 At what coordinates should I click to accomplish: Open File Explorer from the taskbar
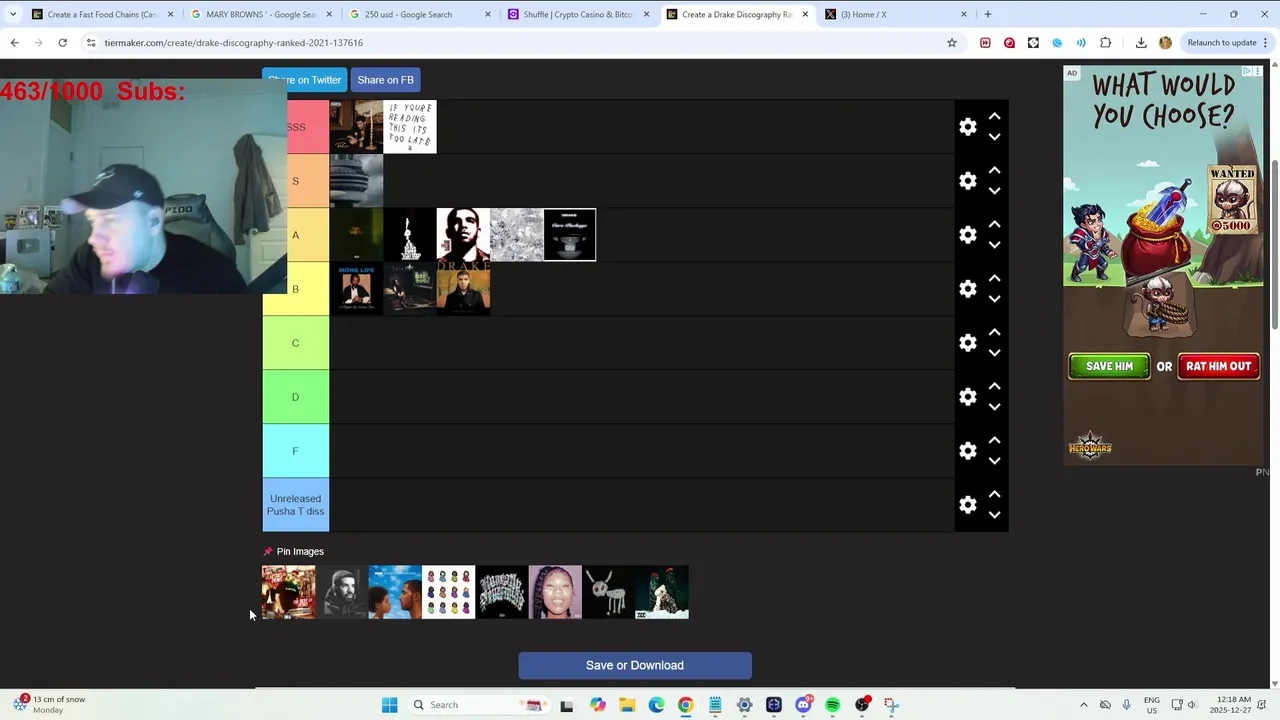627,705
